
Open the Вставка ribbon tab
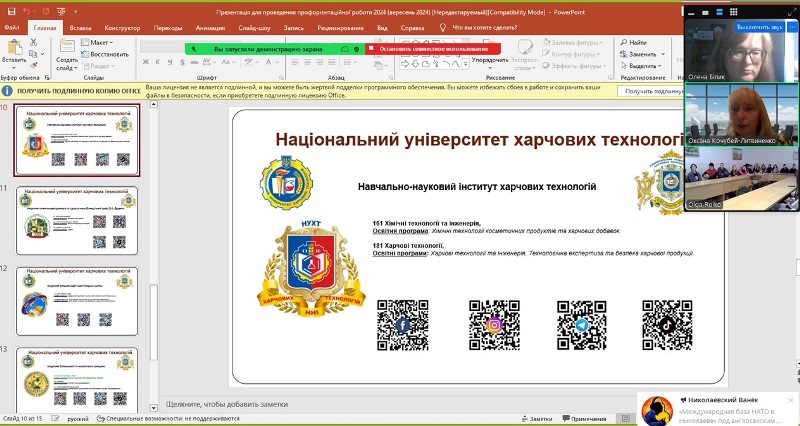point(82,28)
